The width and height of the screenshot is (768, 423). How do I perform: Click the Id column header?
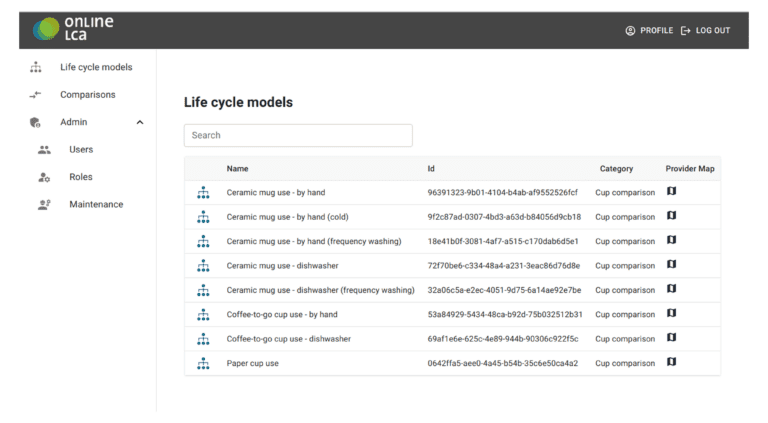point(431,168)
